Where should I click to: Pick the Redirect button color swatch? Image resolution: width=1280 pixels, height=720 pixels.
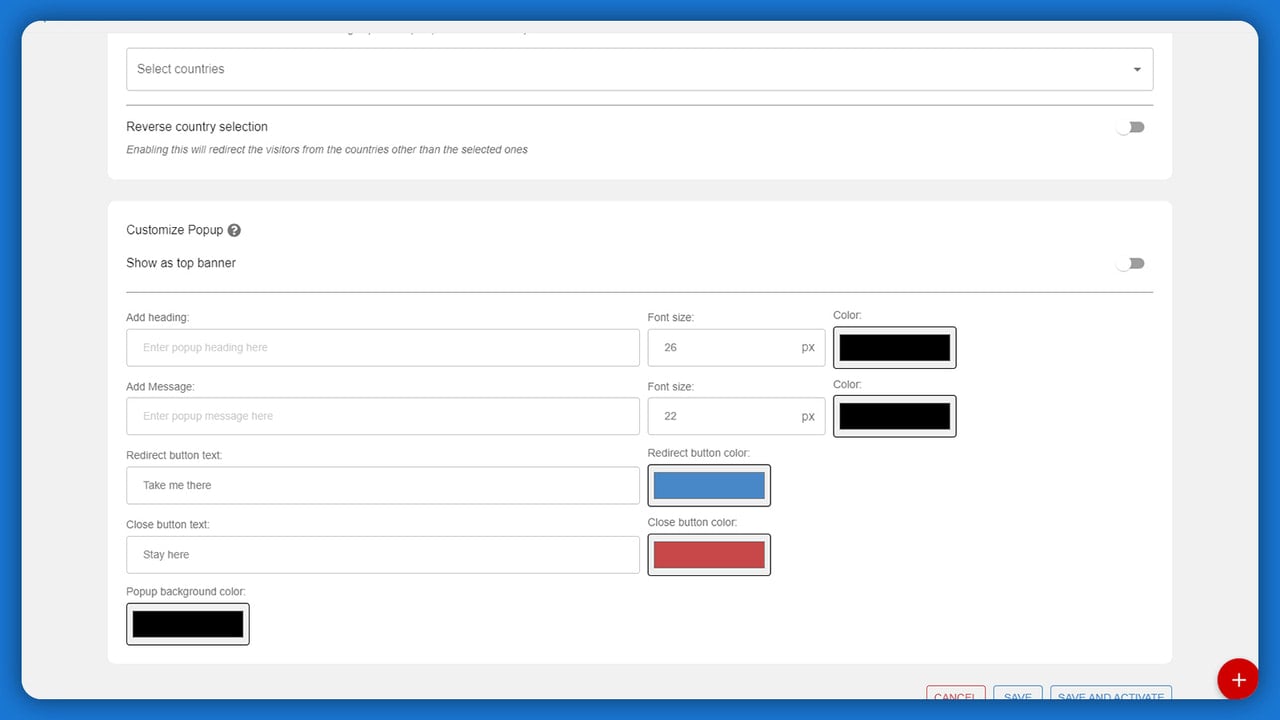709,485
